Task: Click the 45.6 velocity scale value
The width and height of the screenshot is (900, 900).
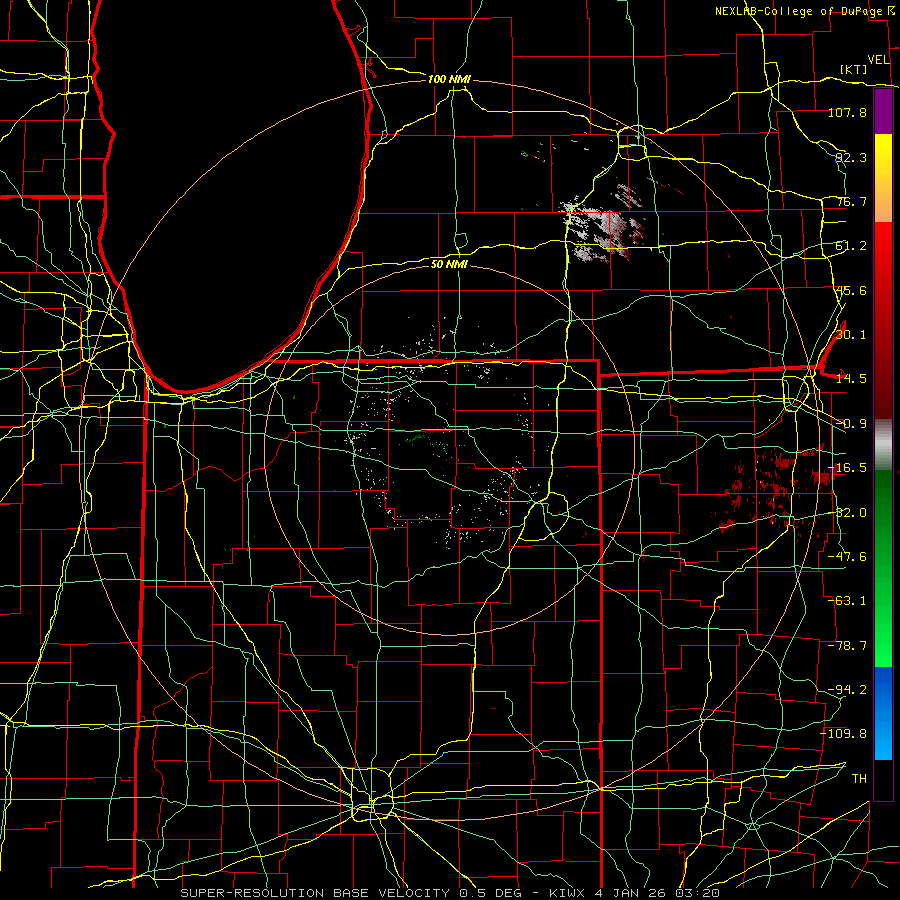Action: point(851,290)
